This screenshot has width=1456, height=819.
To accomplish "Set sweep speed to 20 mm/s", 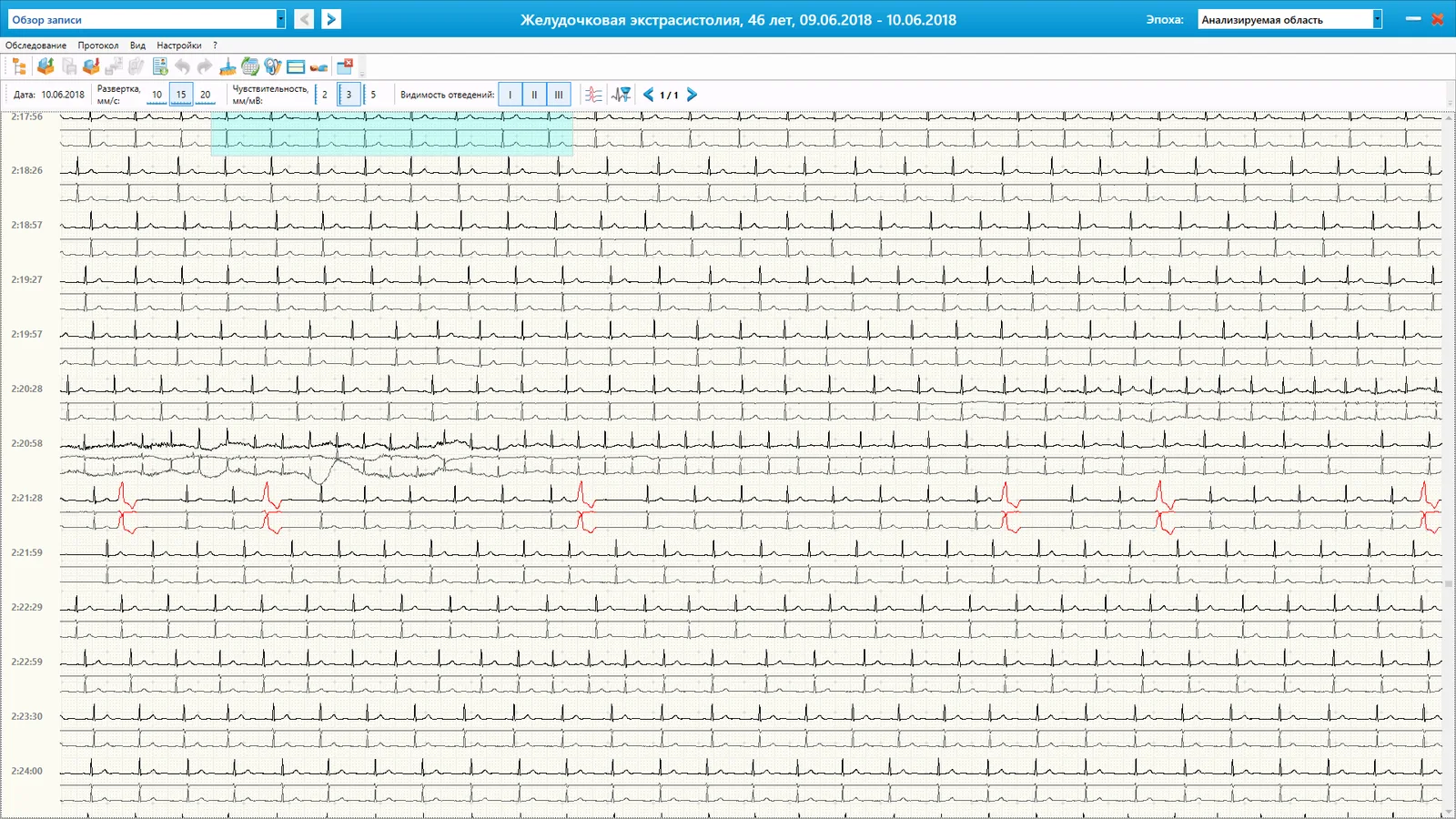I will (205, 95).
